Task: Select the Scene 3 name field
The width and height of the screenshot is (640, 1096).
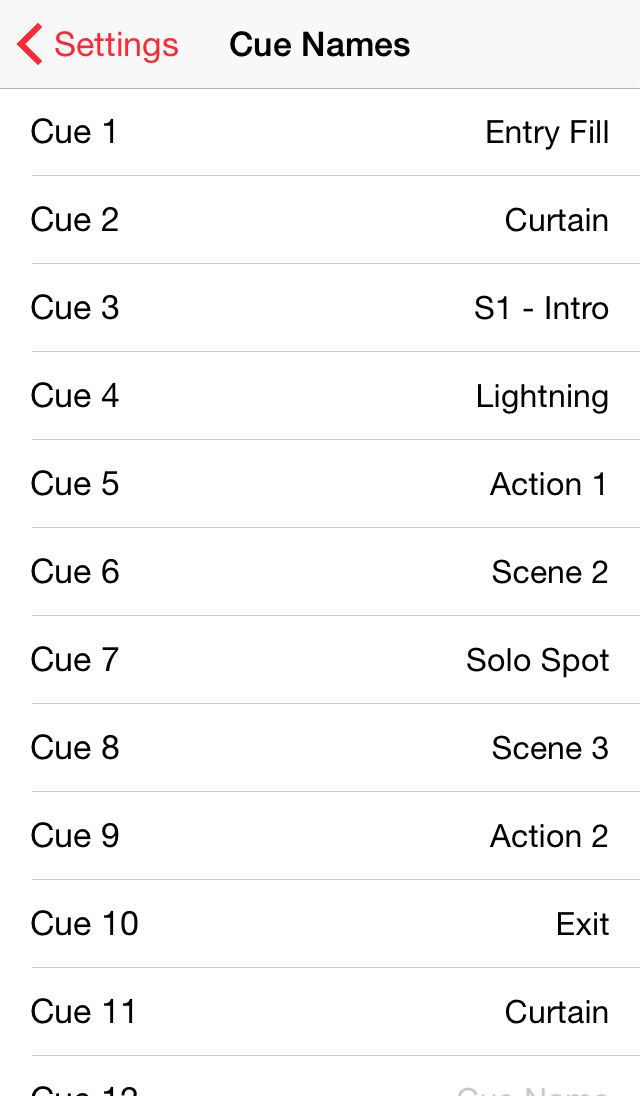Action: pos(549,748)
